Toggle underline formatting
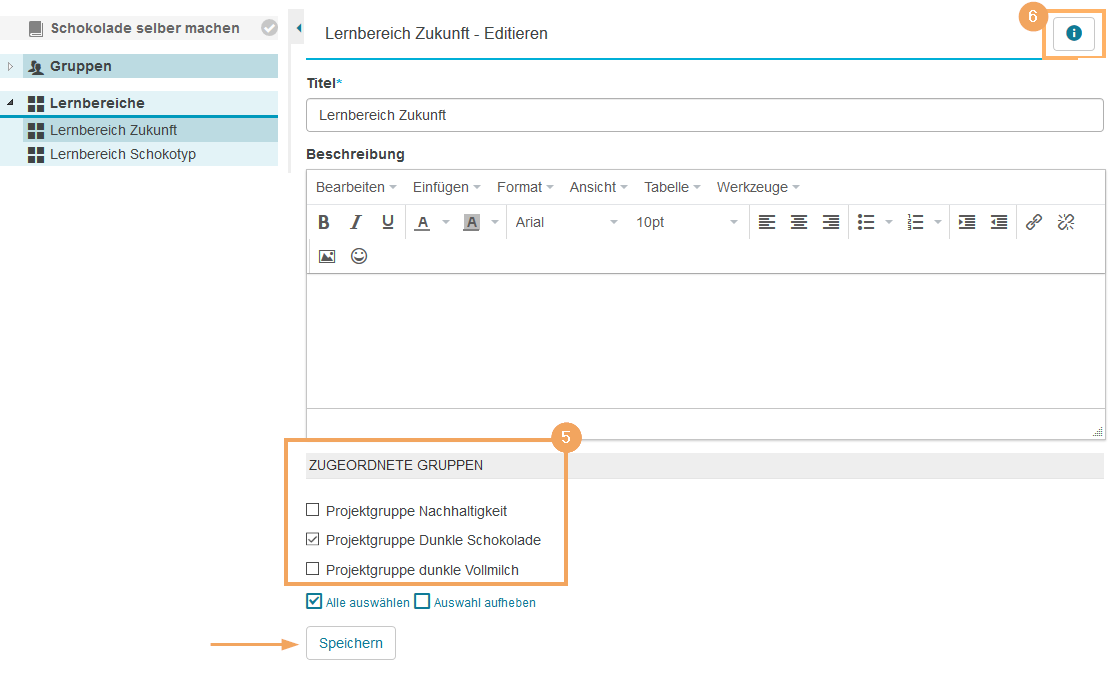The height and width of the screenshot is (677, 1113). pos(387,222)
